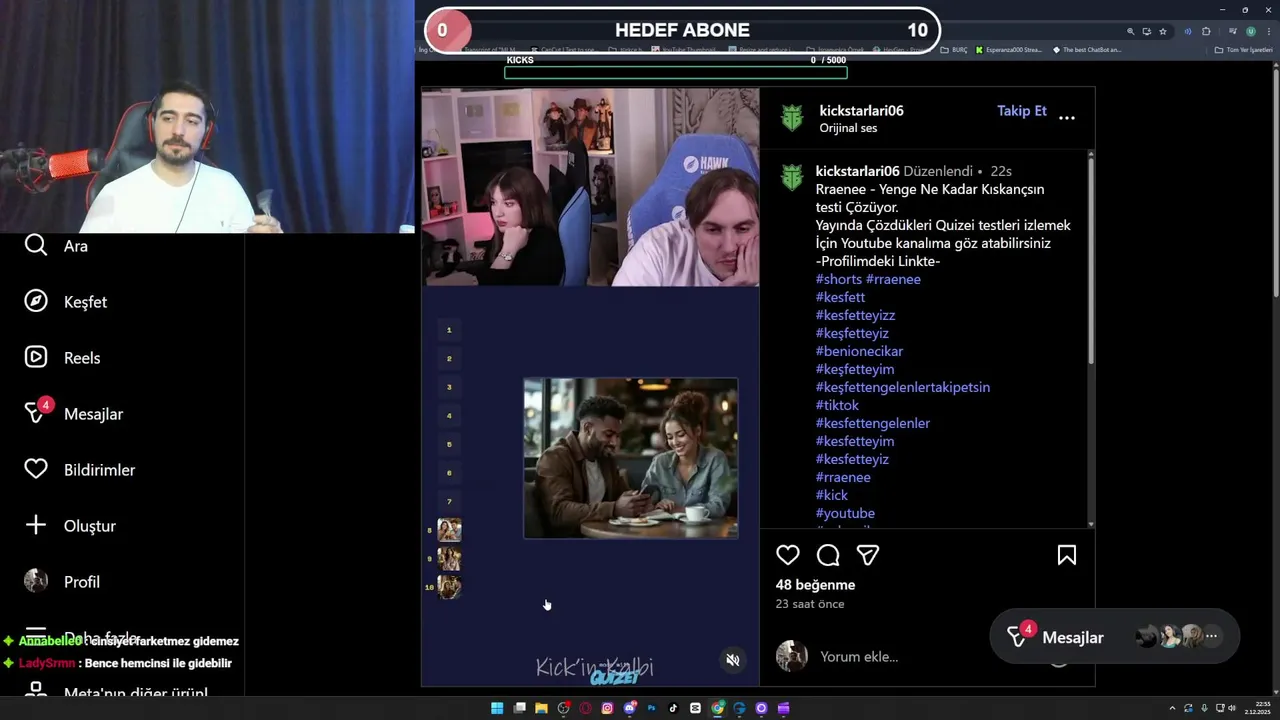This screenshot has width=1280, height=720.
Task: Click kickstarlari06 avatar in header
Action: (x=792, y=118)
